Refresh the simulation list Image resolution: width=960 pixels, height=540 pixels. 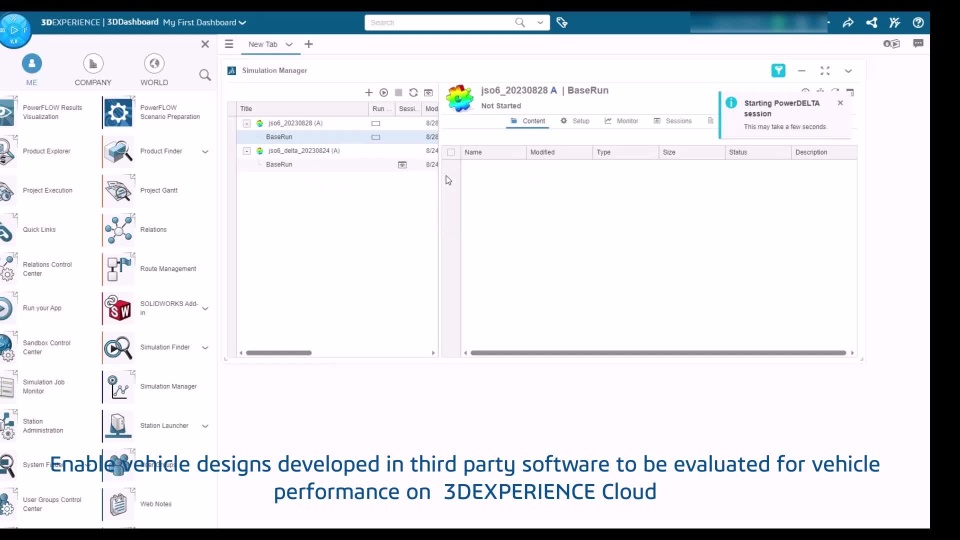413,92
